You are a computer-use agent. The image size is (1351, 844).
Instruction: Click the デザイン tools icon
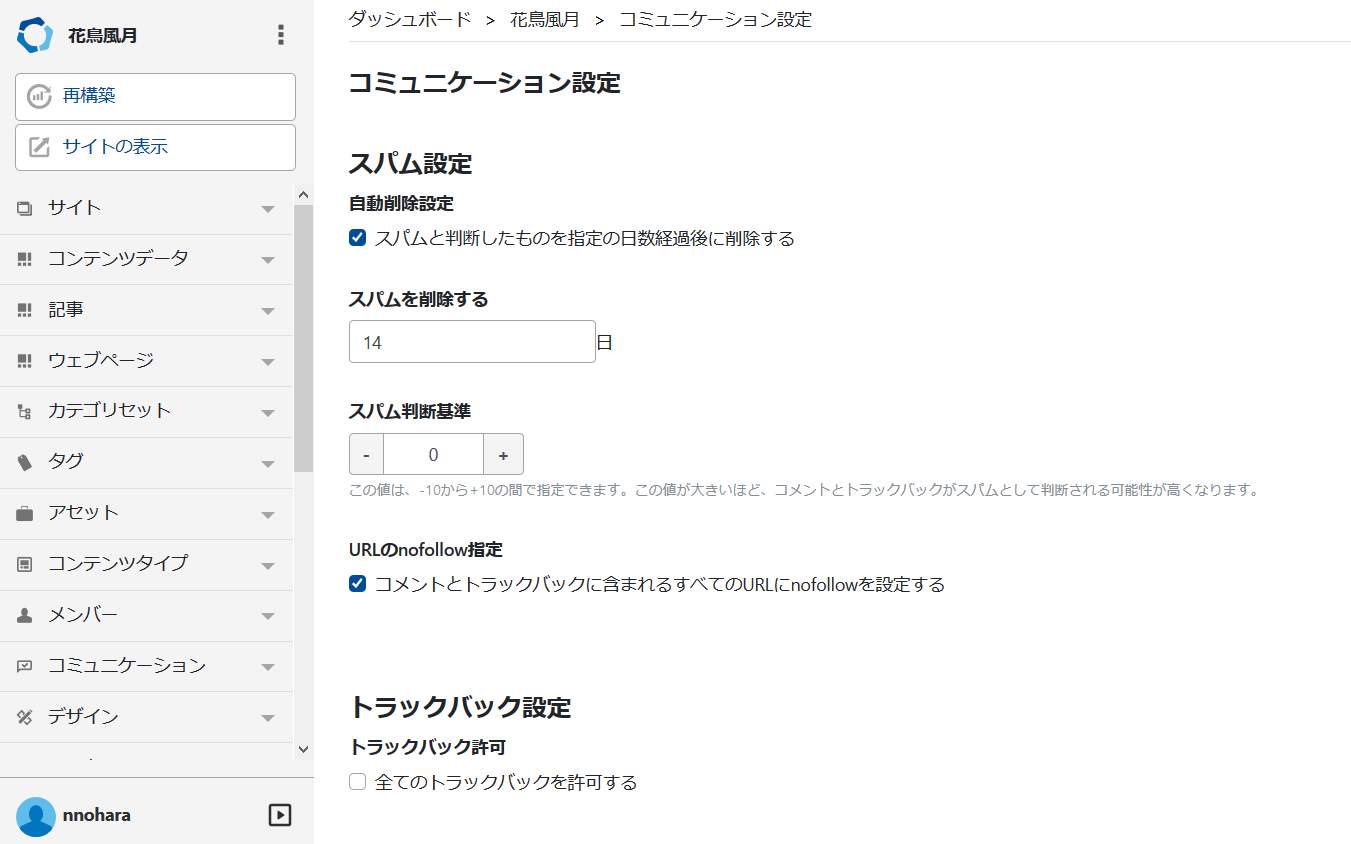[25, 717]
